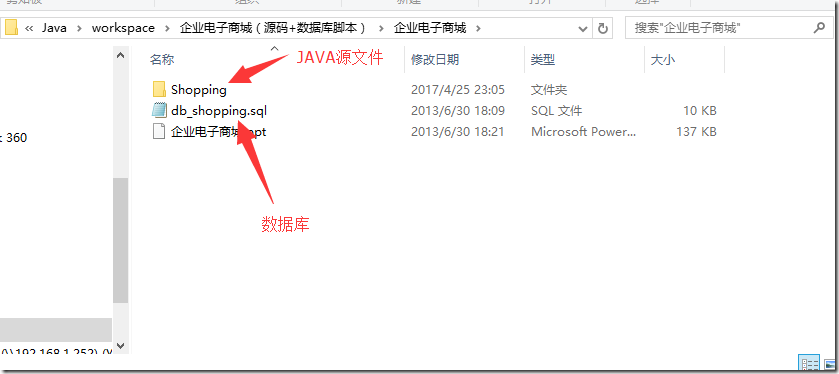Click date 2013/6/30 18:09
This screenshot has width=839, height=374.
457,111
